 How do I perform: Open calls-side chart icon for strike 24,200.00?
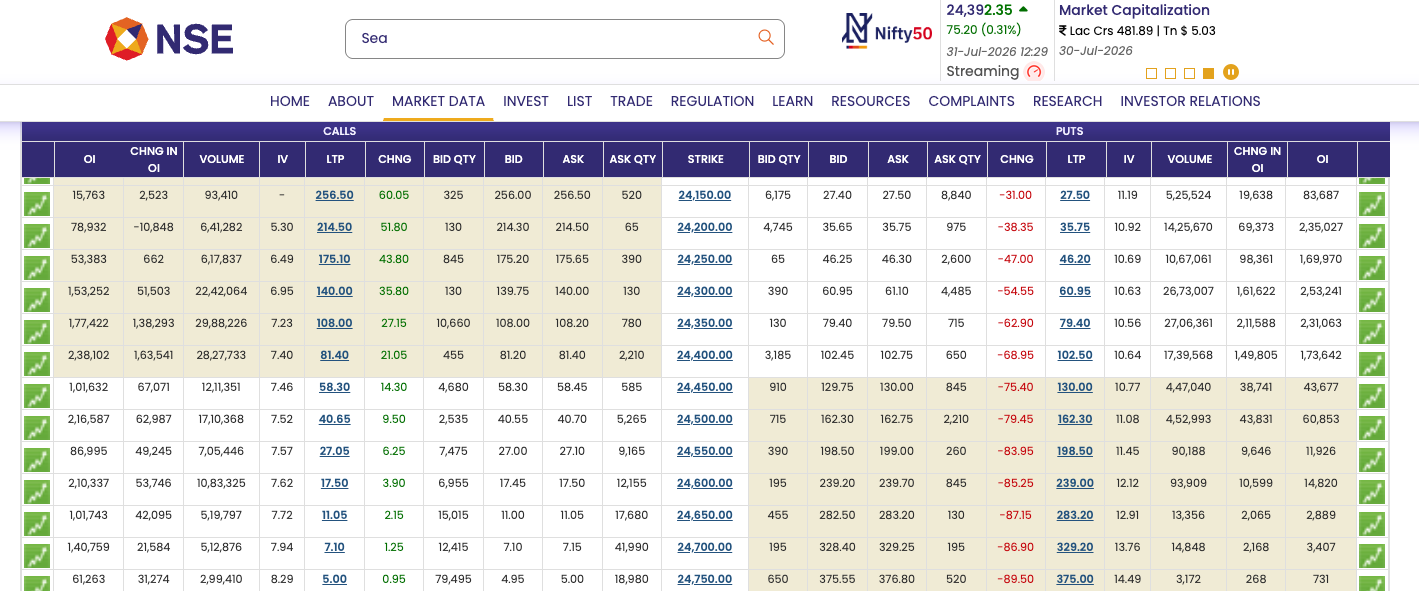(x=37, y=236)
